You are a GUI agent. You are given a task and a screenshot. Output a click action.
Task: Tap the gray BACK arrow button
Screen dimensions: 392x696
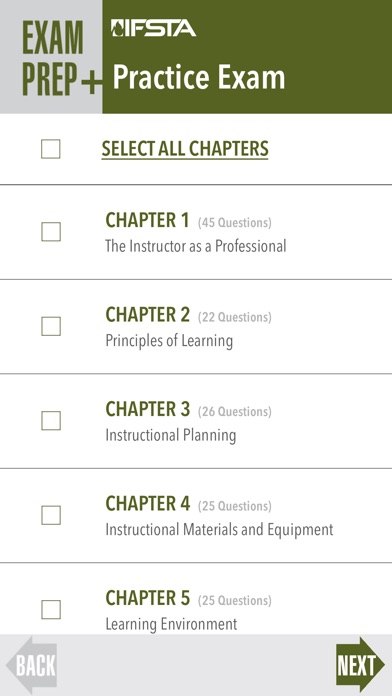tap(32, 665)
